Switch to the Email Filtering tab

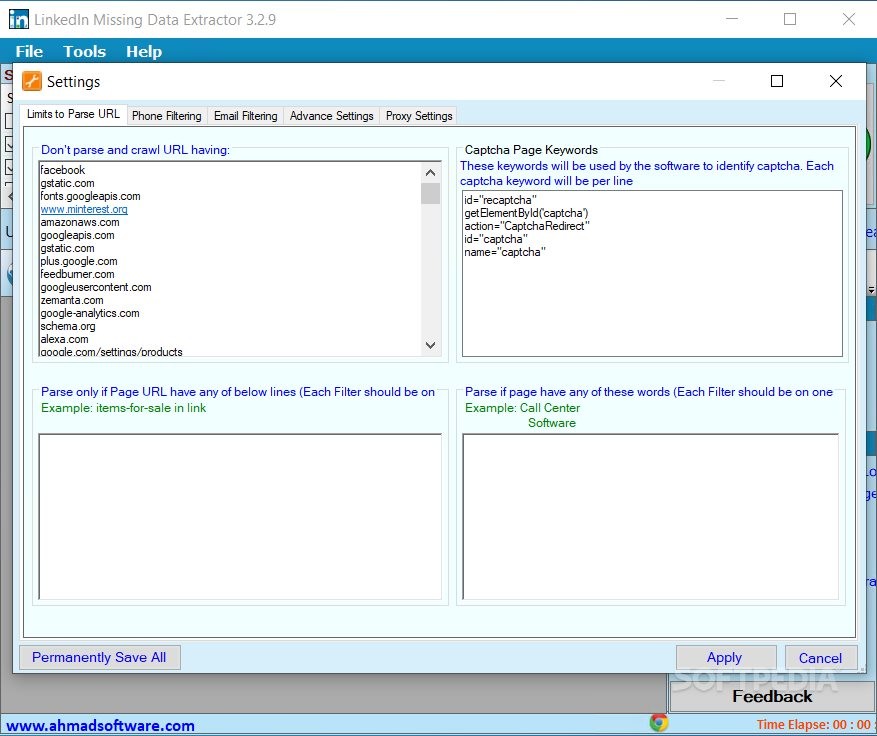click(x=246, y=116)
